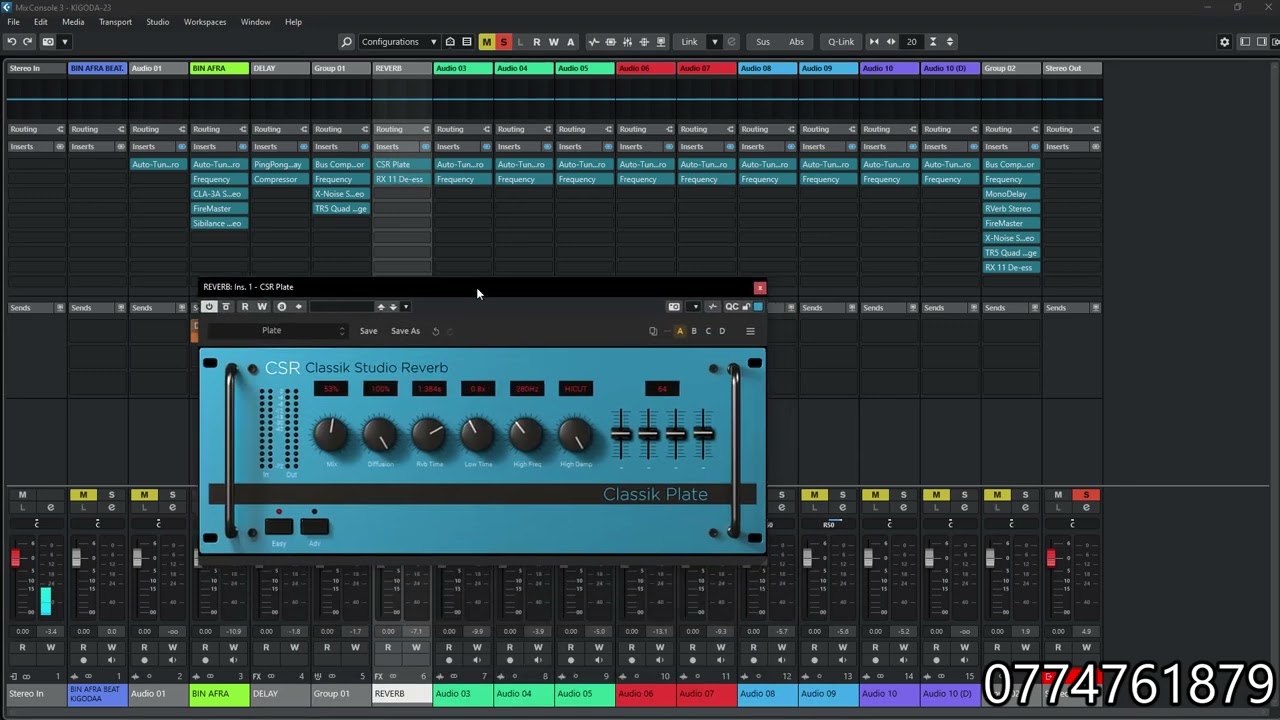
Task: Open the RVerb Stereo insert on Group 02
Action: 1011,209
